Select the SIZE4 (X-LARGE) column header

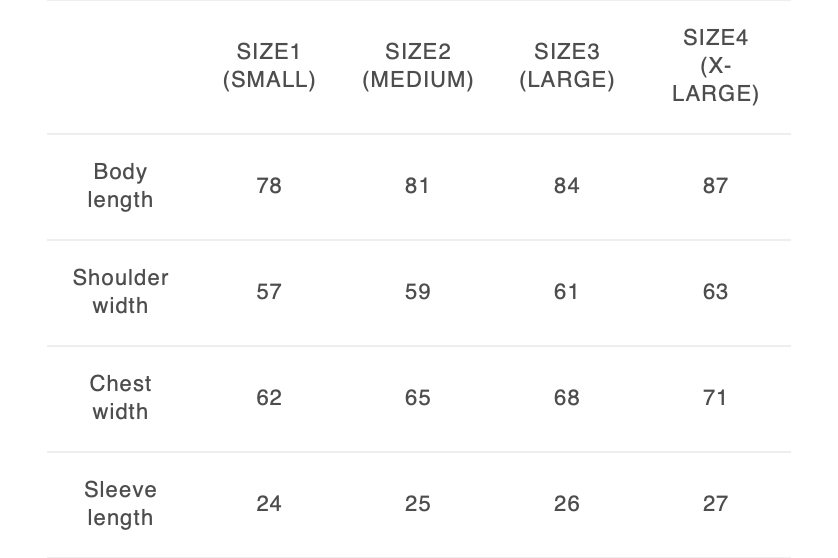[715, 66]
